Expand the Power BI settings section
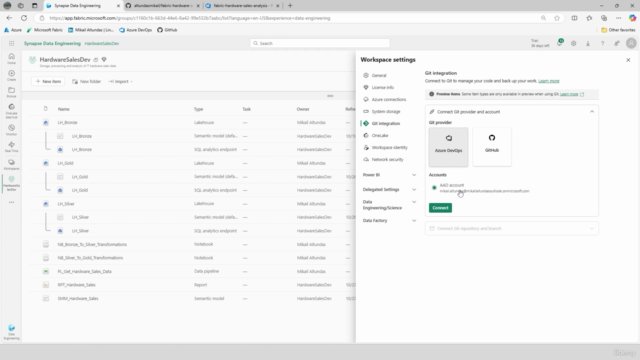640x360 pixels. [x=389, y=175]
